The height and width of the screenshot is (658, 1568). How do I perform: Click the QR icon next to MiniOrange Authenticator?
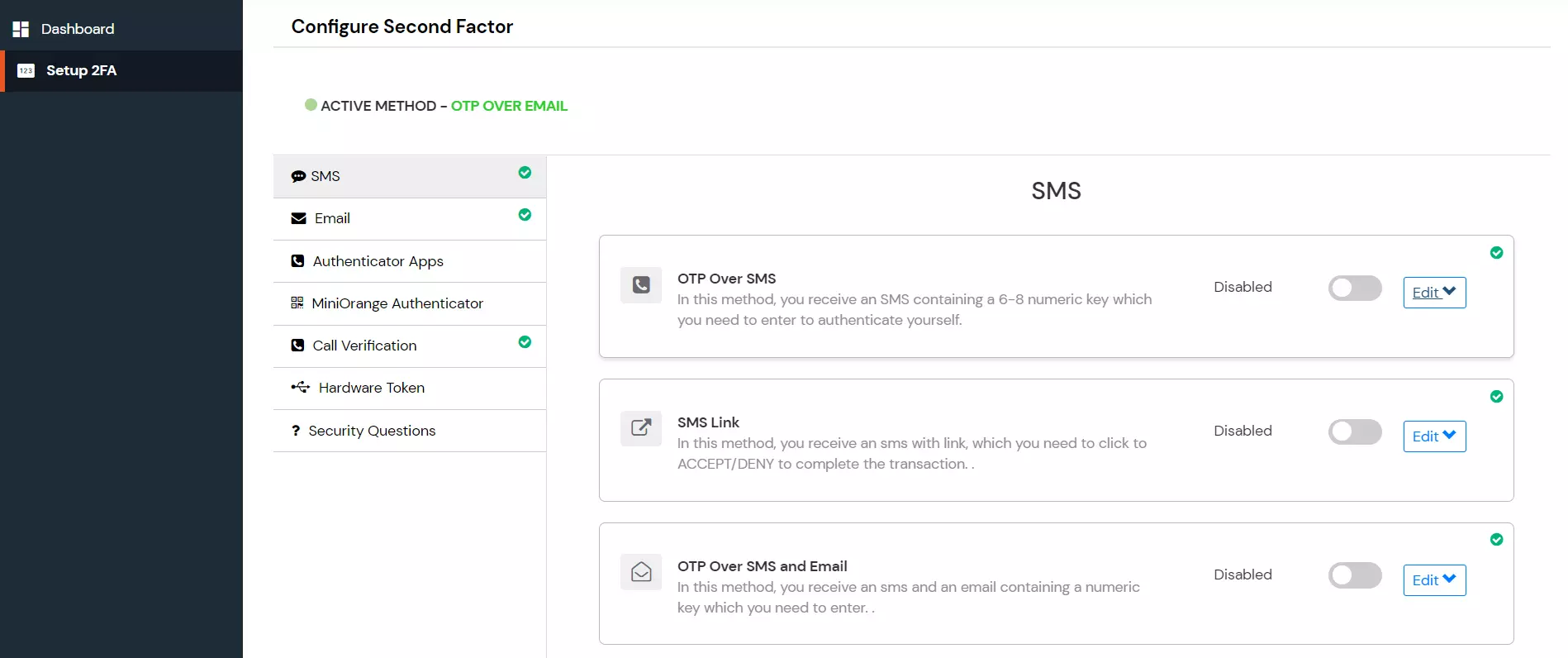pyautogui.click(x=297, y=303)
